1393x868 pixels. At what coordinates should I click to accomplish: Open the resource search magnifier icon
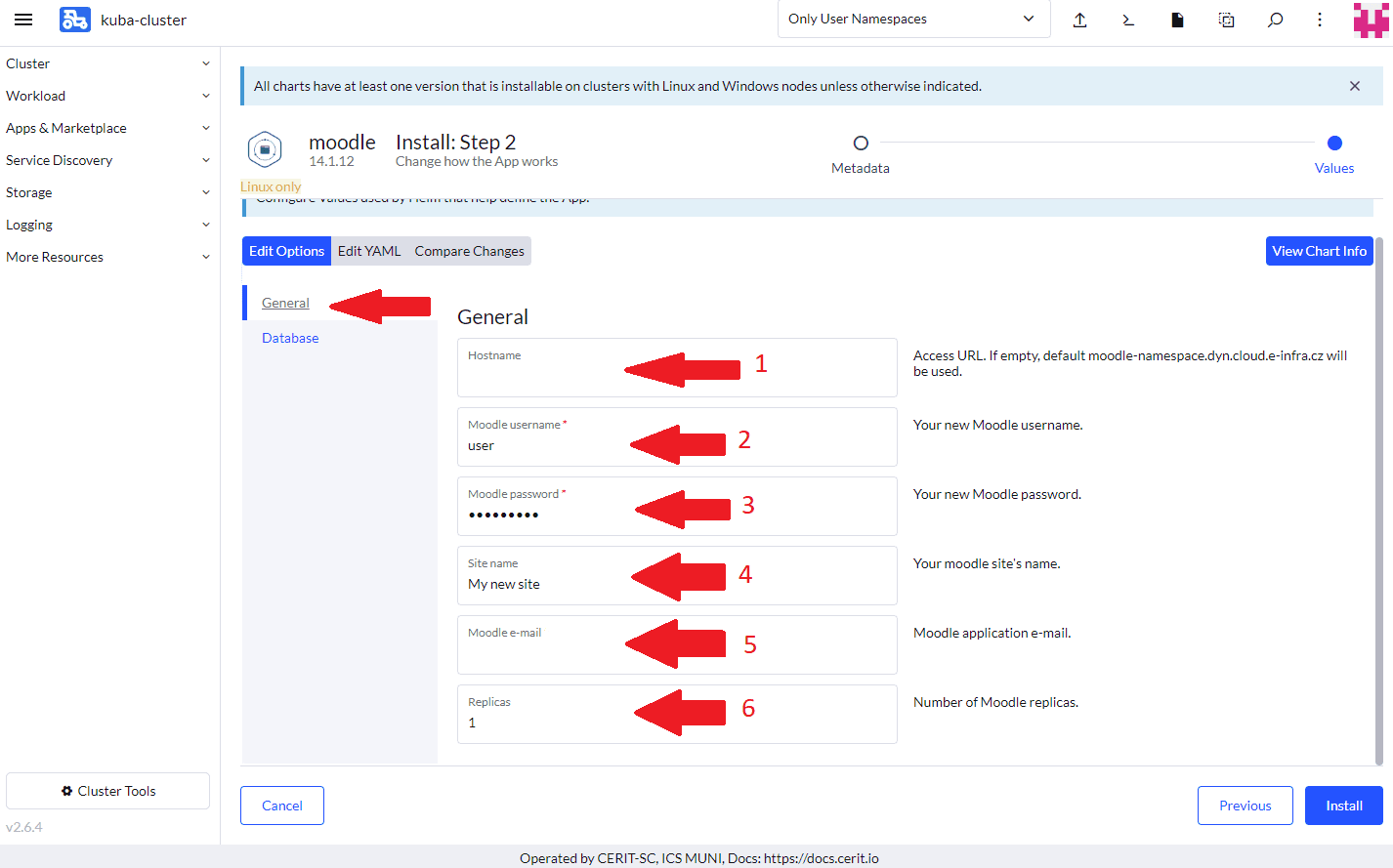(1275, 20)
